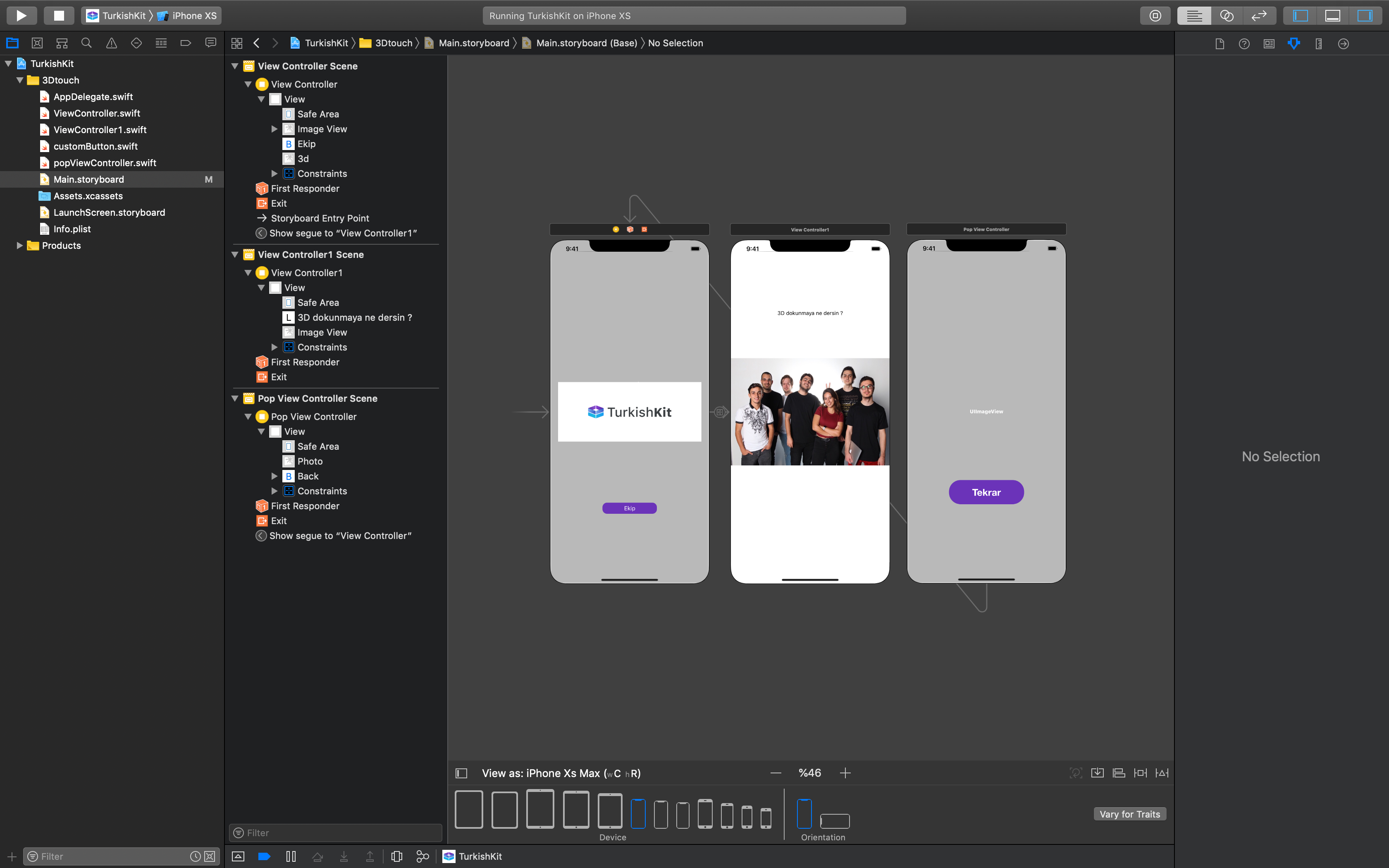Select ViewController1.swift in navigator
The image size is (1389, 868).
coord(100,130)
